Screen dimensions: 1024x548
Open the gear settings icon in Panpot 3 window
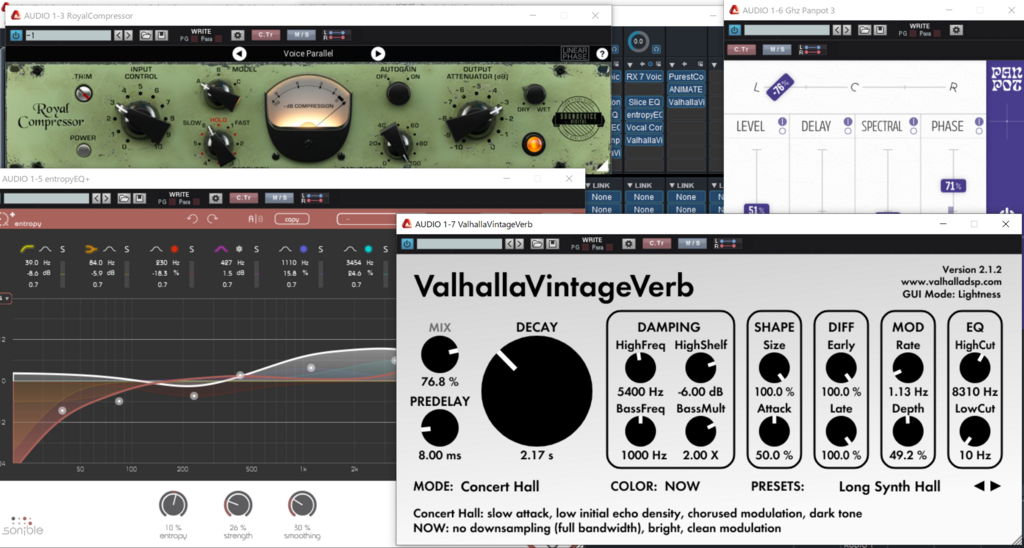tap(956, 30)
